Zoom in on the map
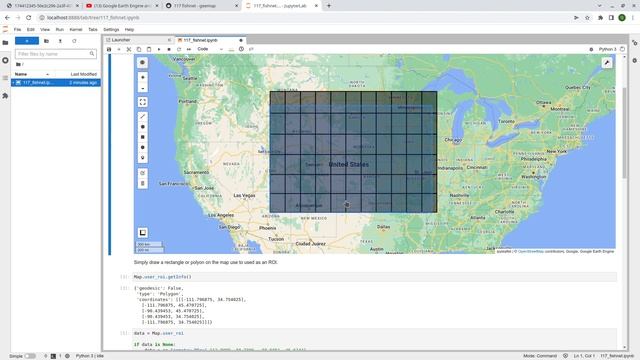The width and height of the screenshot is (640, 360). pos(142,77)
